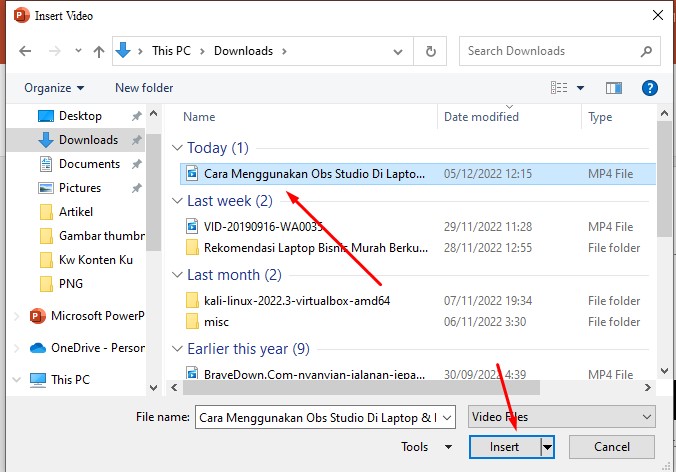This screenshot has width=676, height=472.
Task: Click the pin icon next to Pictures
Action: click(136, 188)
